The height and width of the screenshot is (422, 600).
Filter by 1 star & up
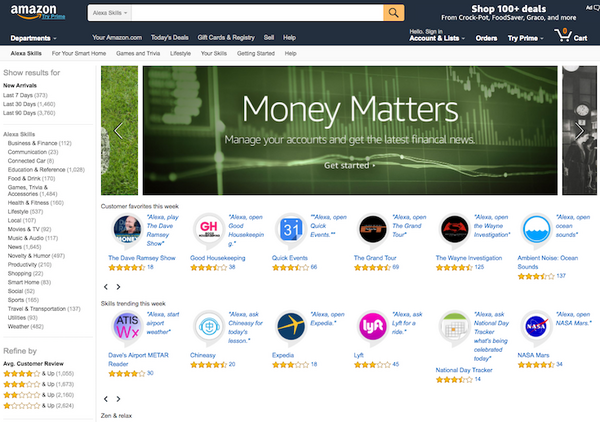click(39, 406)
